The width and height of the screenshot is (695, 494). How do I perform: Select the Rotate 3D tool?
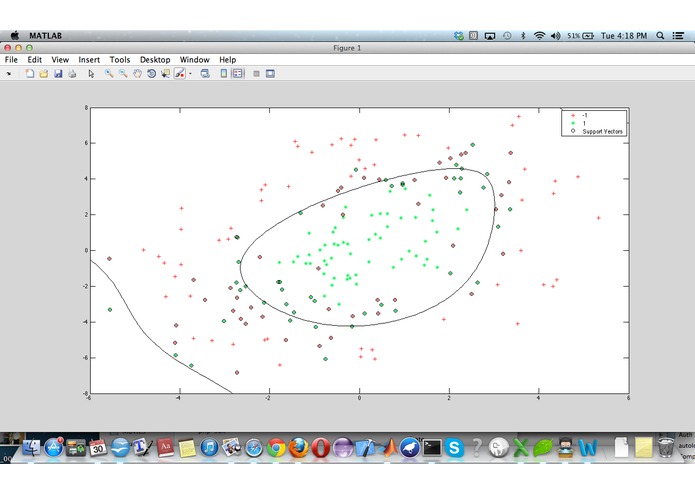point(152,74)
